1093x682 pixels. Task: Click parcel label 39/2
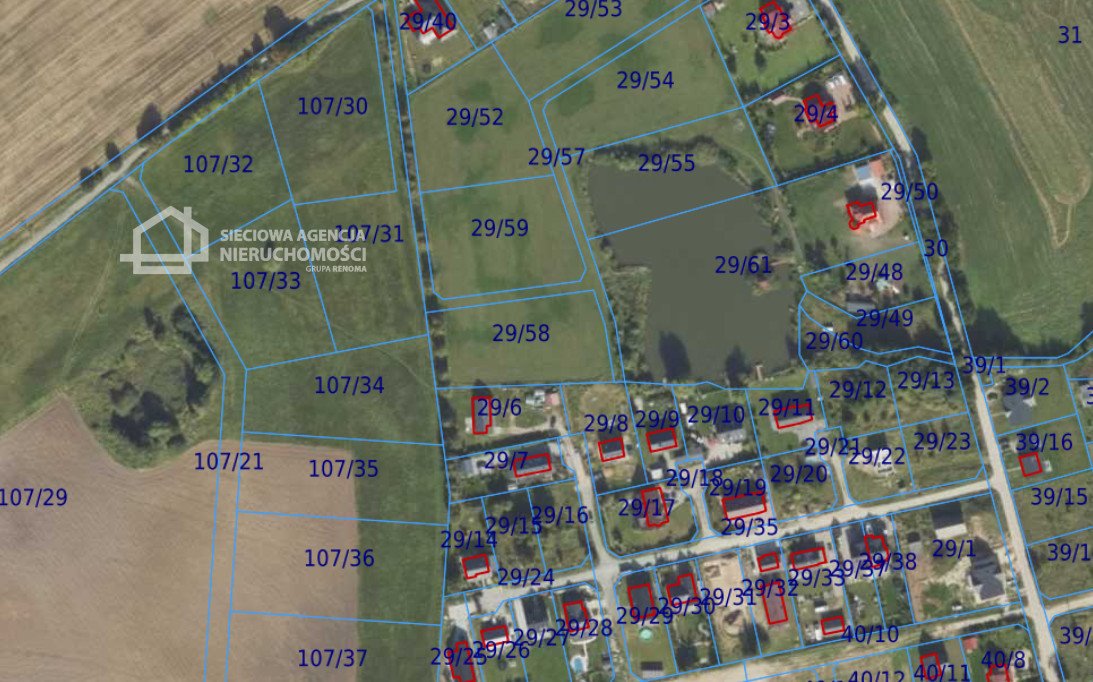click(1027, 388)
